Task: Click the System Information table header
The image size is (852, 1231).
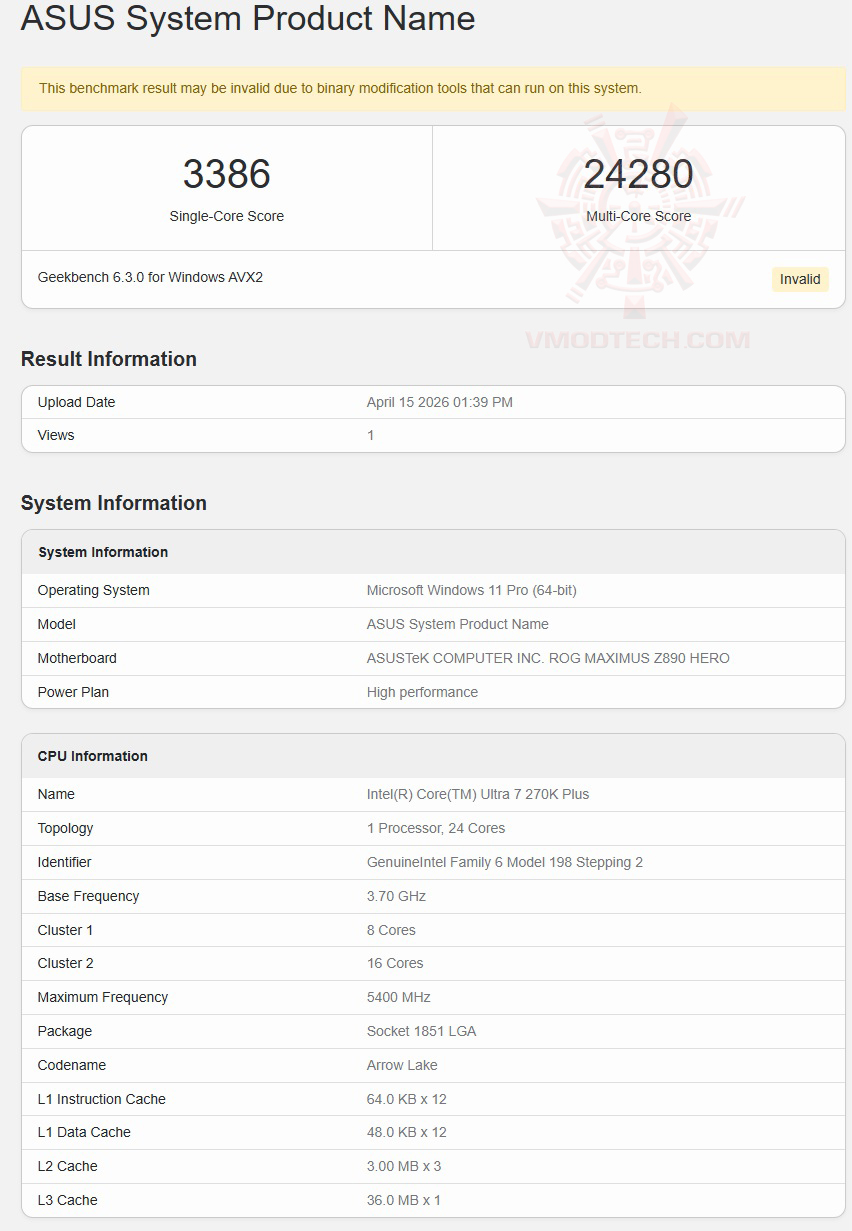Action: click(x=433, y=552)
